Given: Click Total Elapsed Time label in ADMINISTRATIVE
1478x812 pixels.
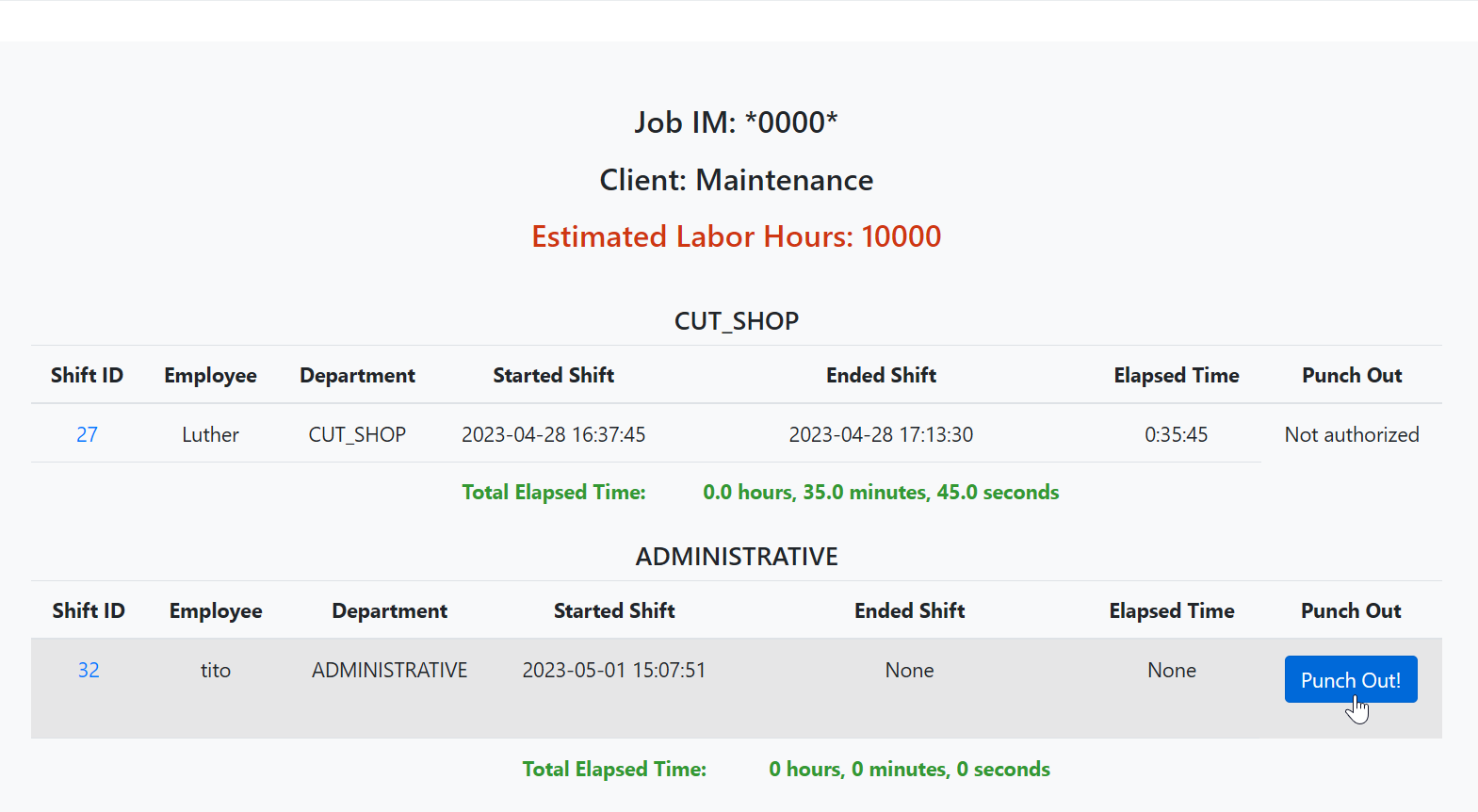Looking at the screenshot, I should [x=614, y=769].
